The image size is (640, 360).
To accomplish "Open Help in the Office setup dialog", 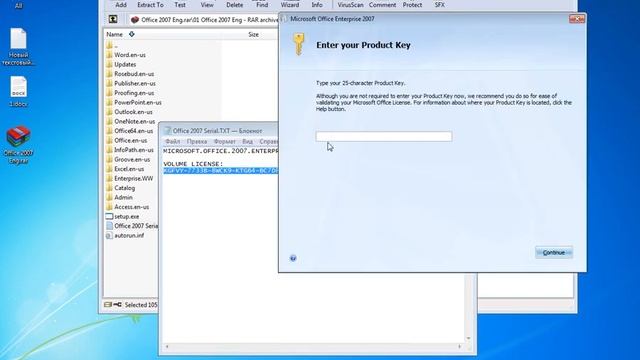I will [293, 258].
